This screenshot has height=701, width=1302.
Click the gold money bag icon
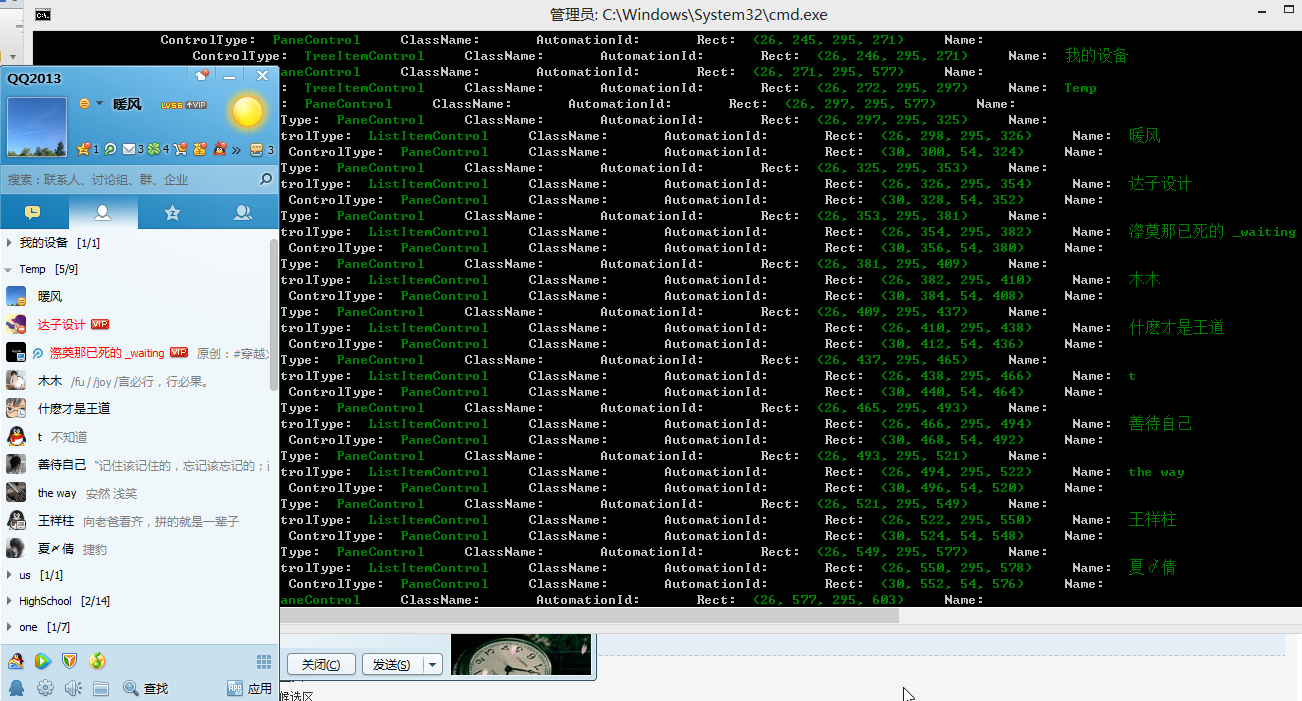[x=199, y=150]
